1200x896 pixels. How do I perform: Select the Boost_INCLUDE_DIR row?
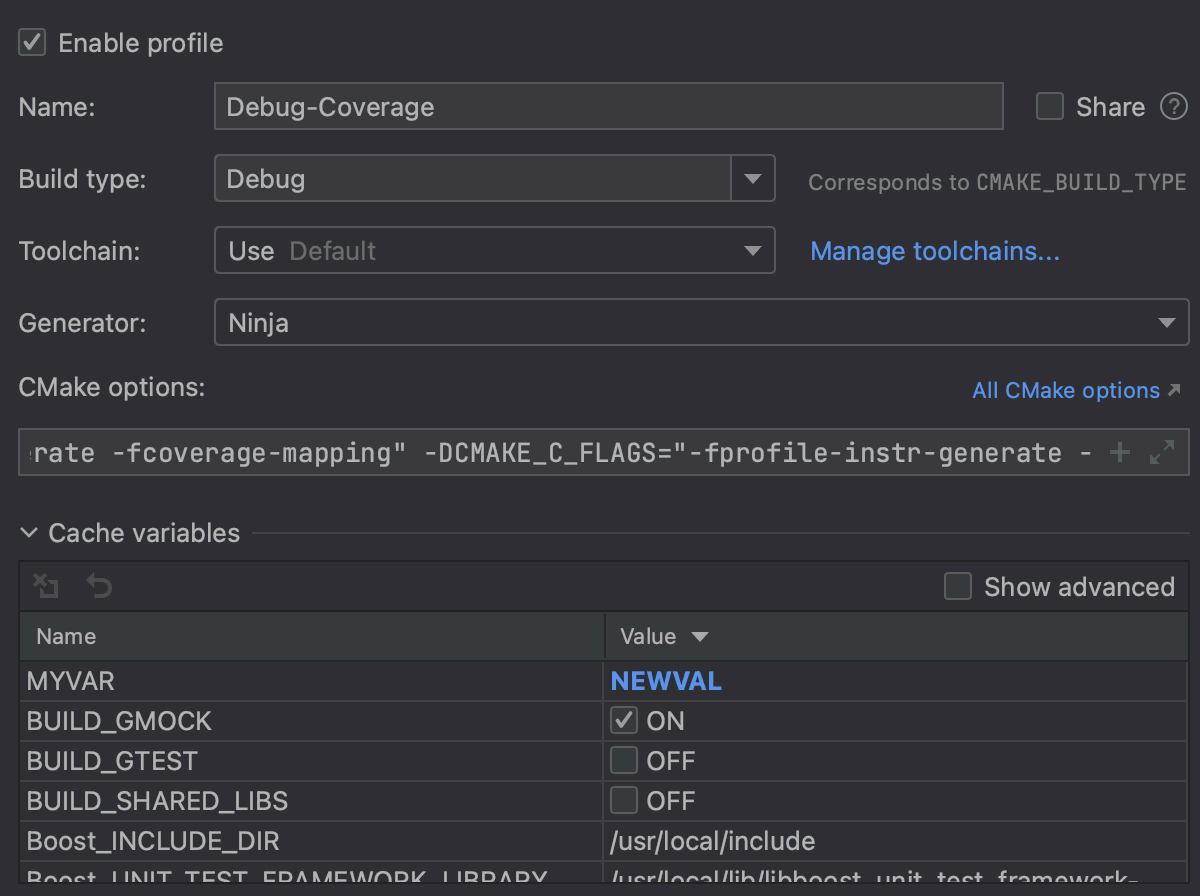[153, 841]
